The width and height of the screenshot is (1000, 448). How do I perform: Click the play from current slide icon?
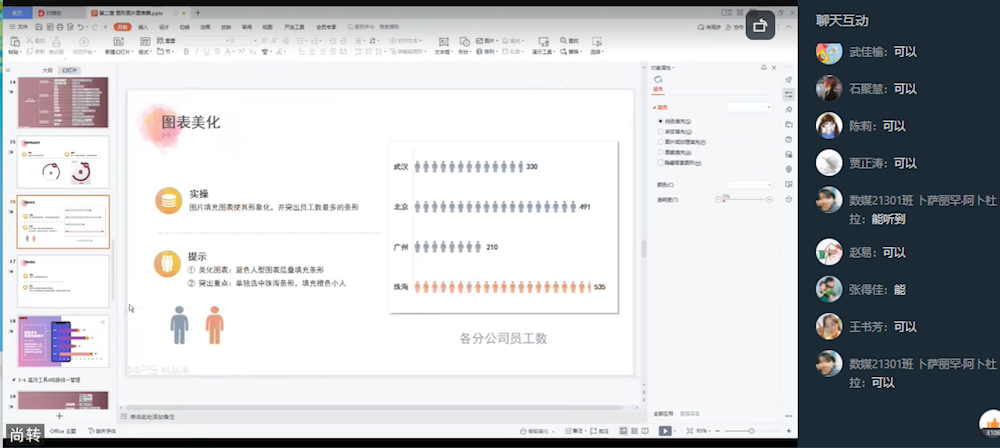(x=83, y=42)
